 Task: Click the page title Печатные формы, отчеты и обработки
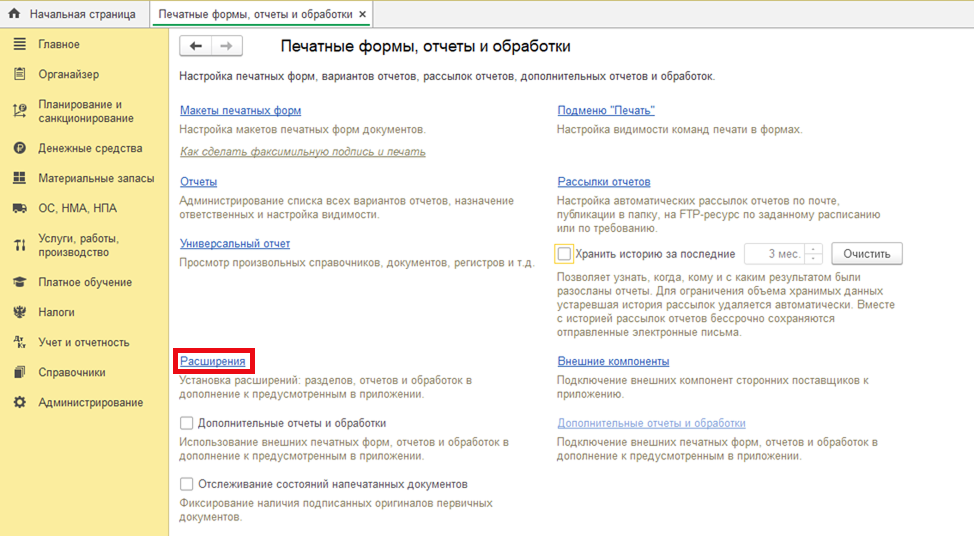(426, 46)
